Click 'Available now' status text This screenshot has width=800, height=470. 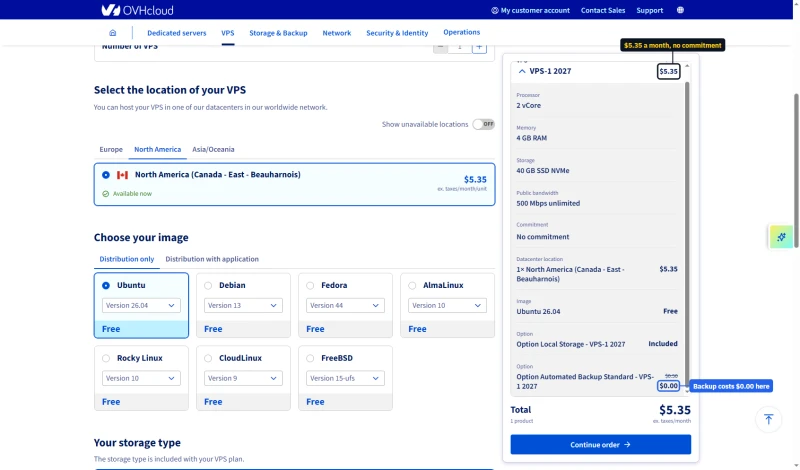(132, 194)
